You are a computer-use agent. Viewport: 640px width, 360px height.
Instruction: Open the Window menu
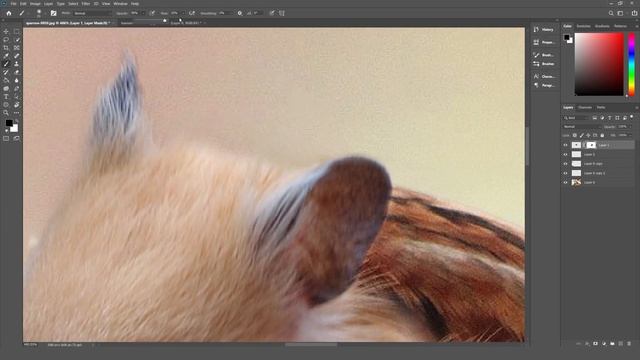120,3
